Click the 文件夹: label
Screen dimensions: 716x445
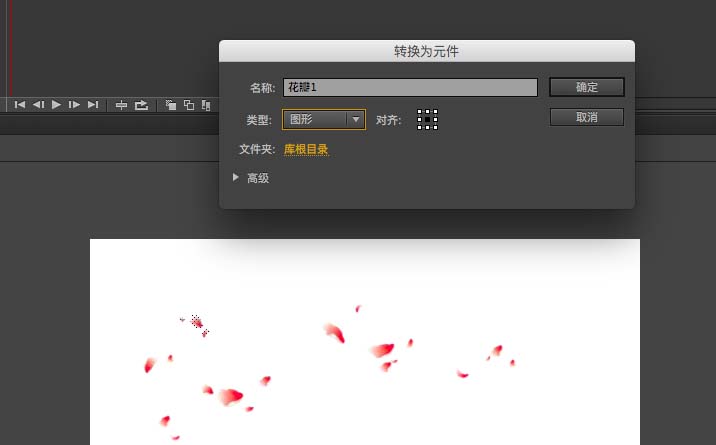257,149
